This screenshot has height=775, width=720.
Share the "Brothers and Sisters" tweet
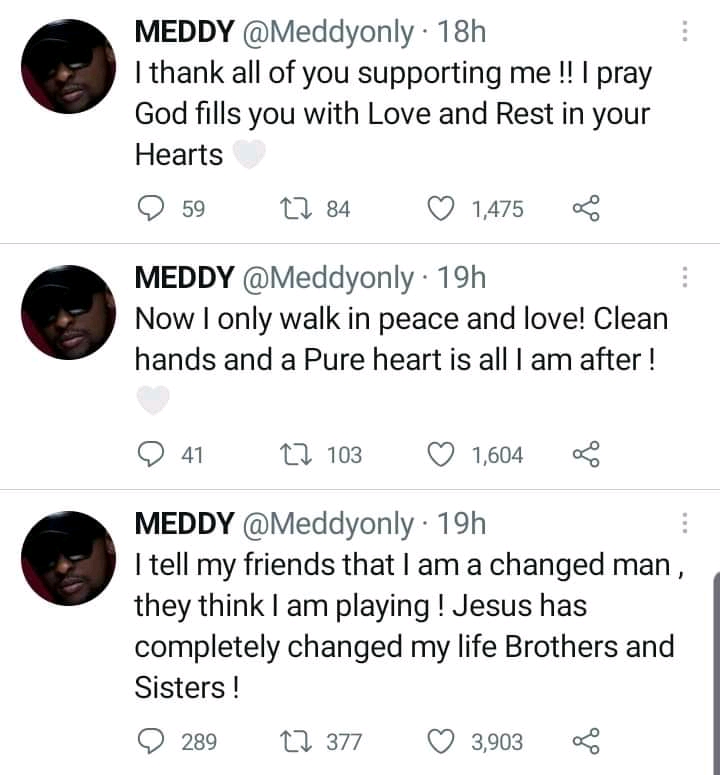point(585,741)
